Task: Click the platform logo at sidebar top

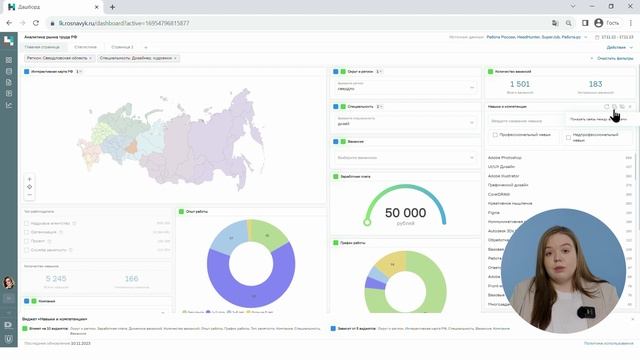Action: [9, 40]
